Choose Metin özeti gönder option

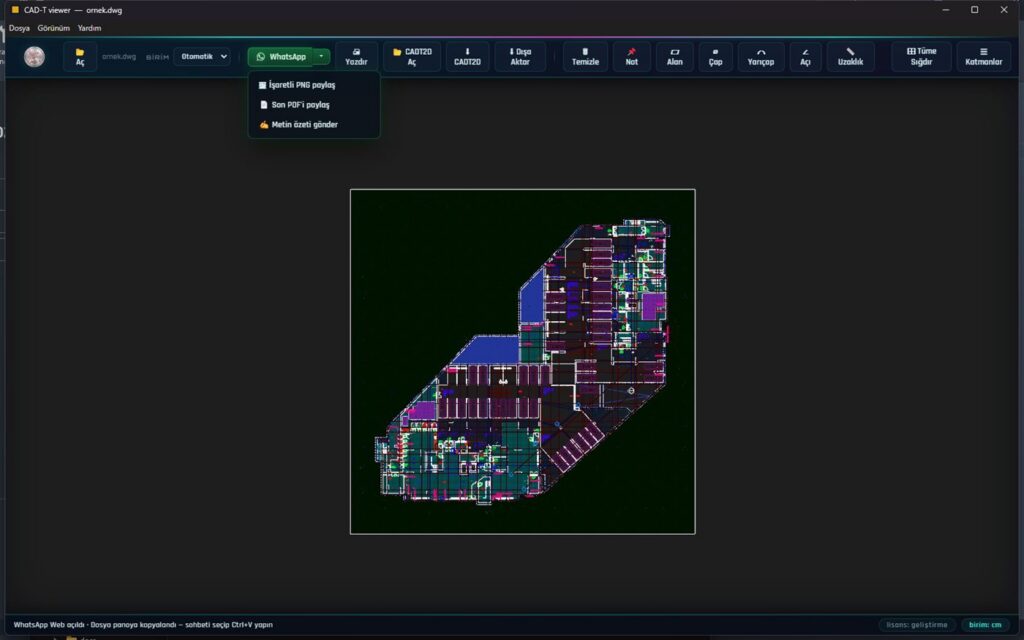pos(314,125)
